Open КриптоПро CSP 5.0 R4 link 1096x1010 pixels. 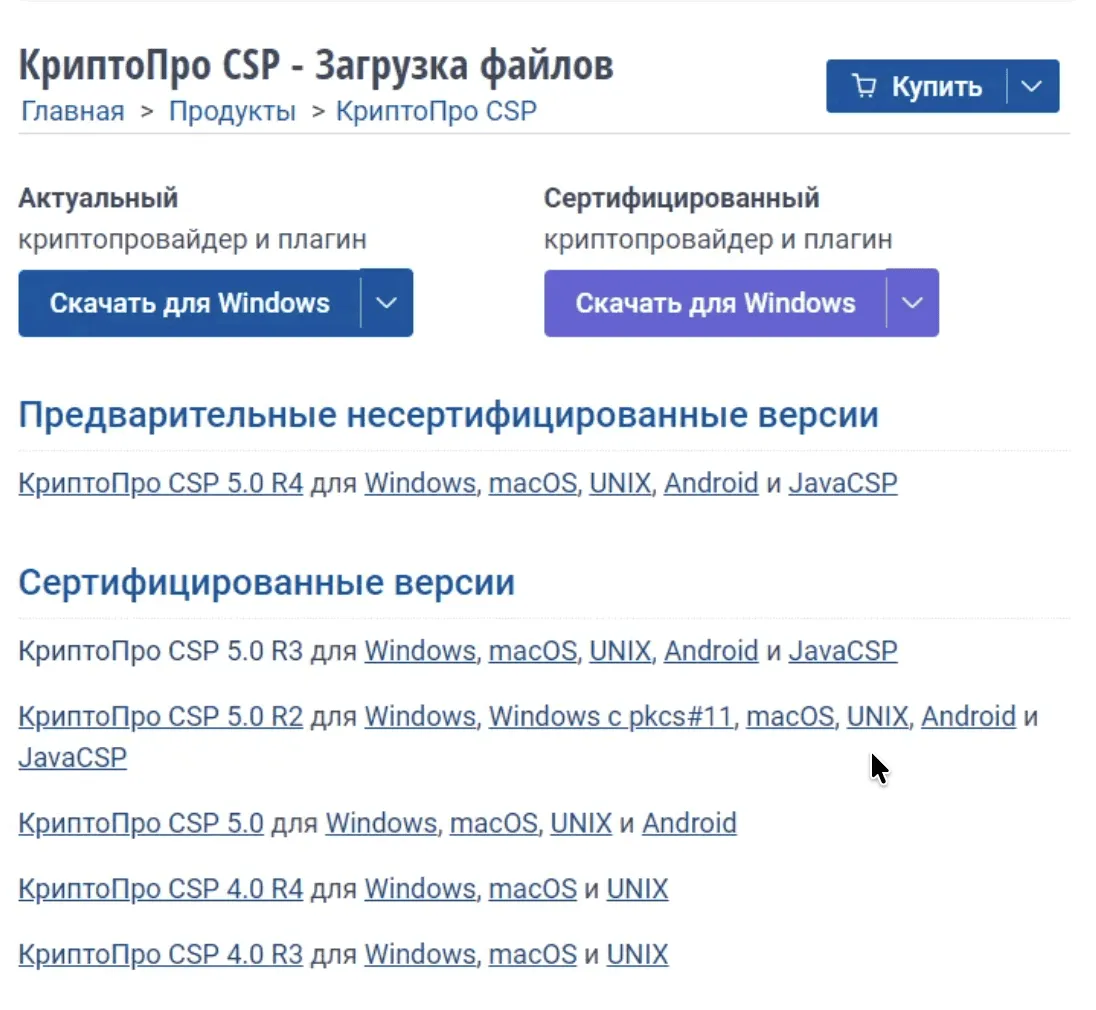(160, 484)
